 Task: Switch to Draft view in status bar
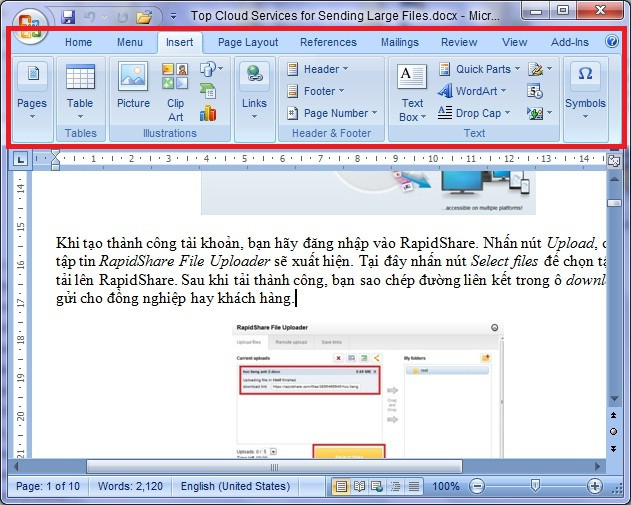point(411,486)
